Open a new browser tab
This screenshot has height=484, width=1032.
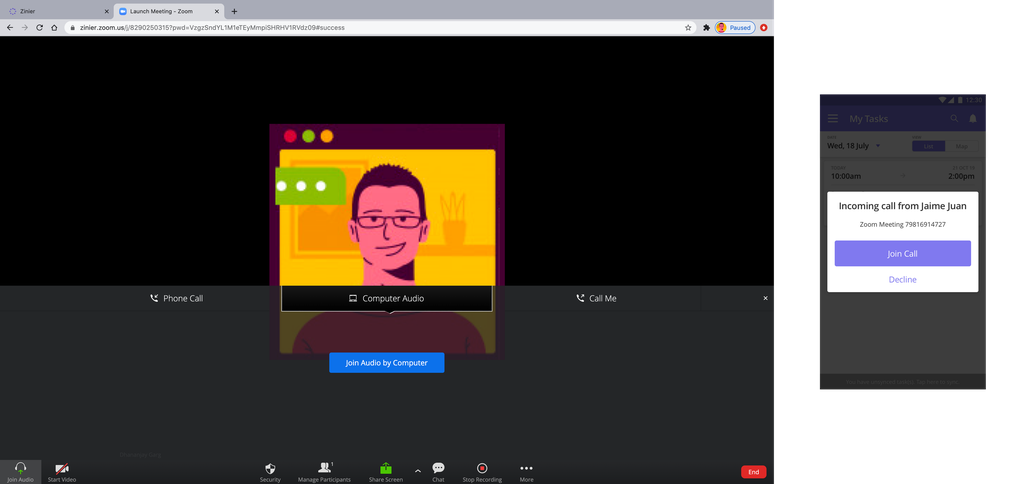point(234,11)
